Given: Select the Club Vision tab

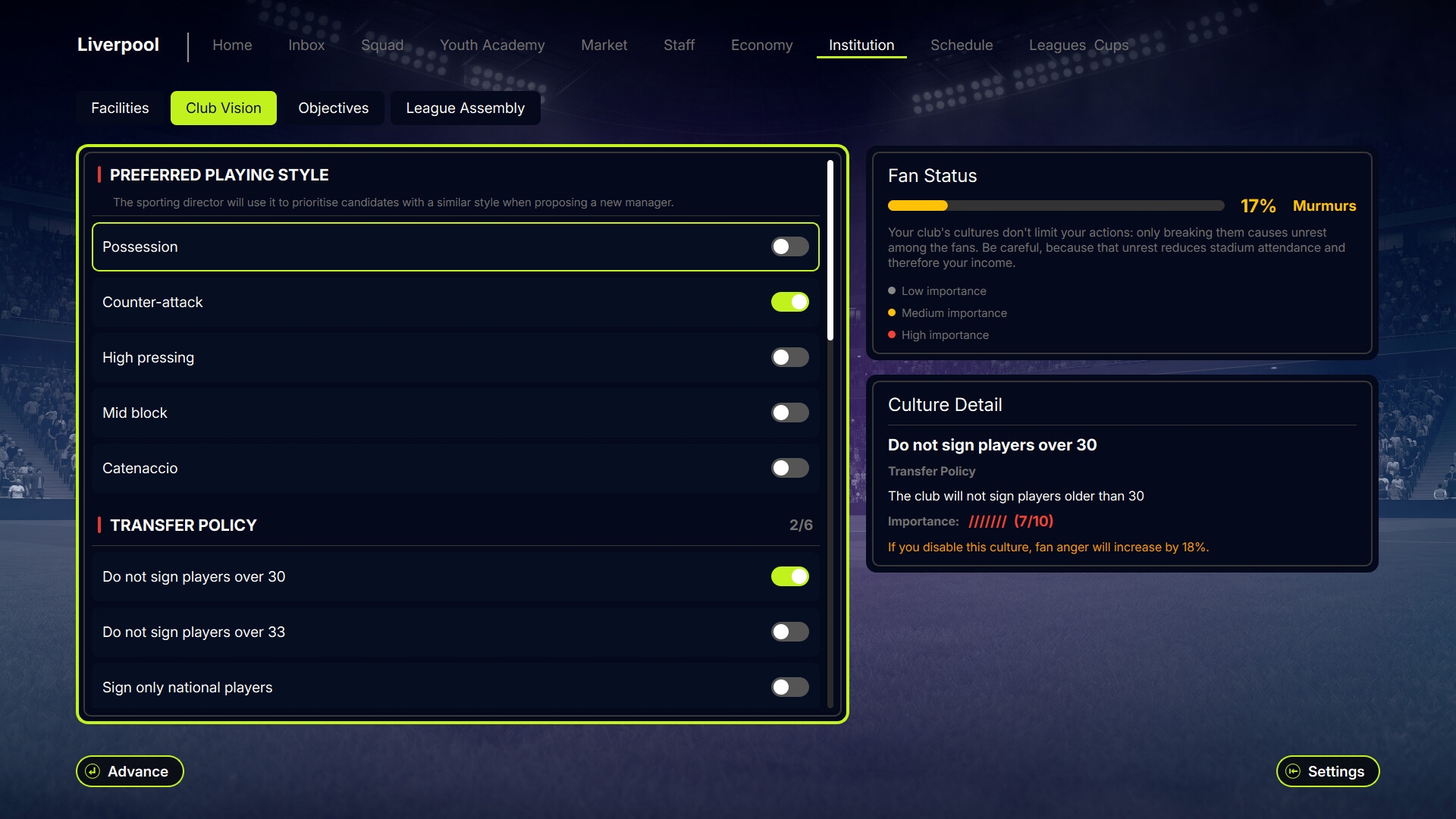Looking at the screenshot, I should click(x=224, y=108).
